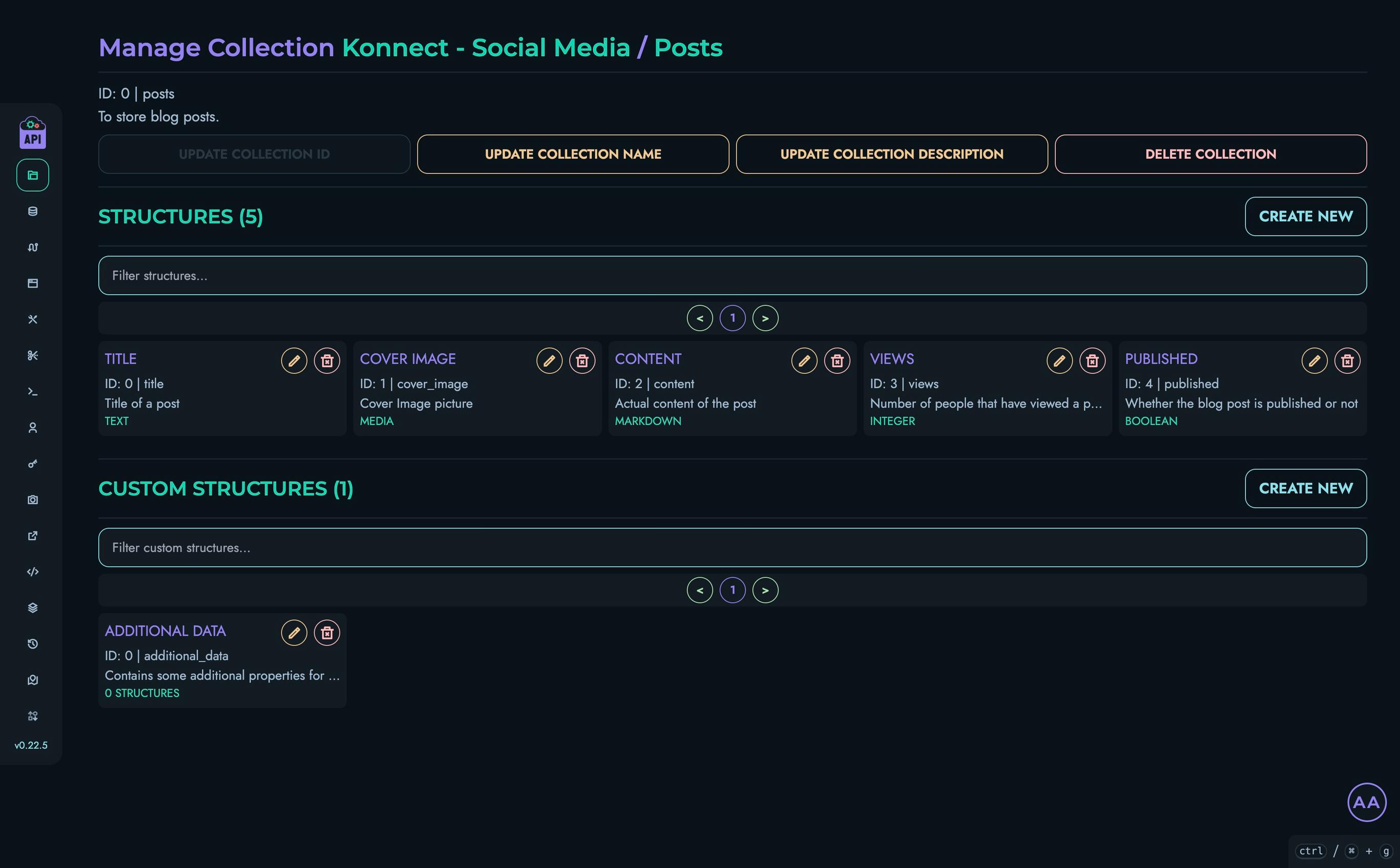Open the key sidebar icon
This screenshot has height=868, width=1400.
[x=33, y=463]
